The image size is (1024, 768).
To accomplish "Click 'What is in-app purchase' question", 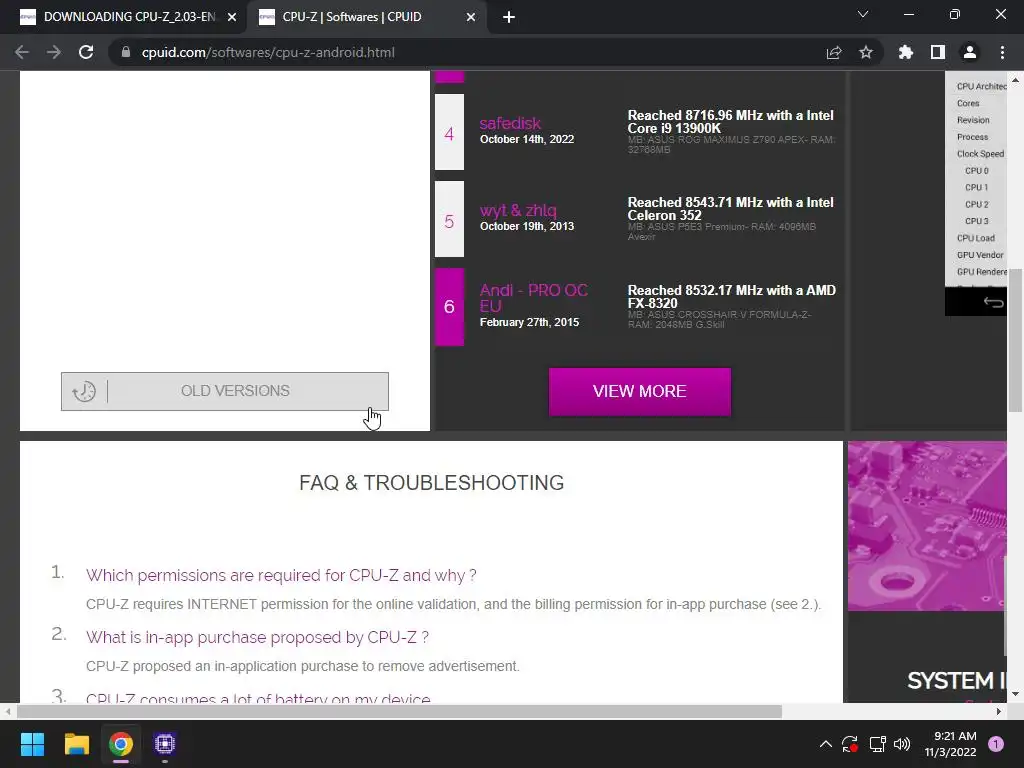I will [257, 637].
